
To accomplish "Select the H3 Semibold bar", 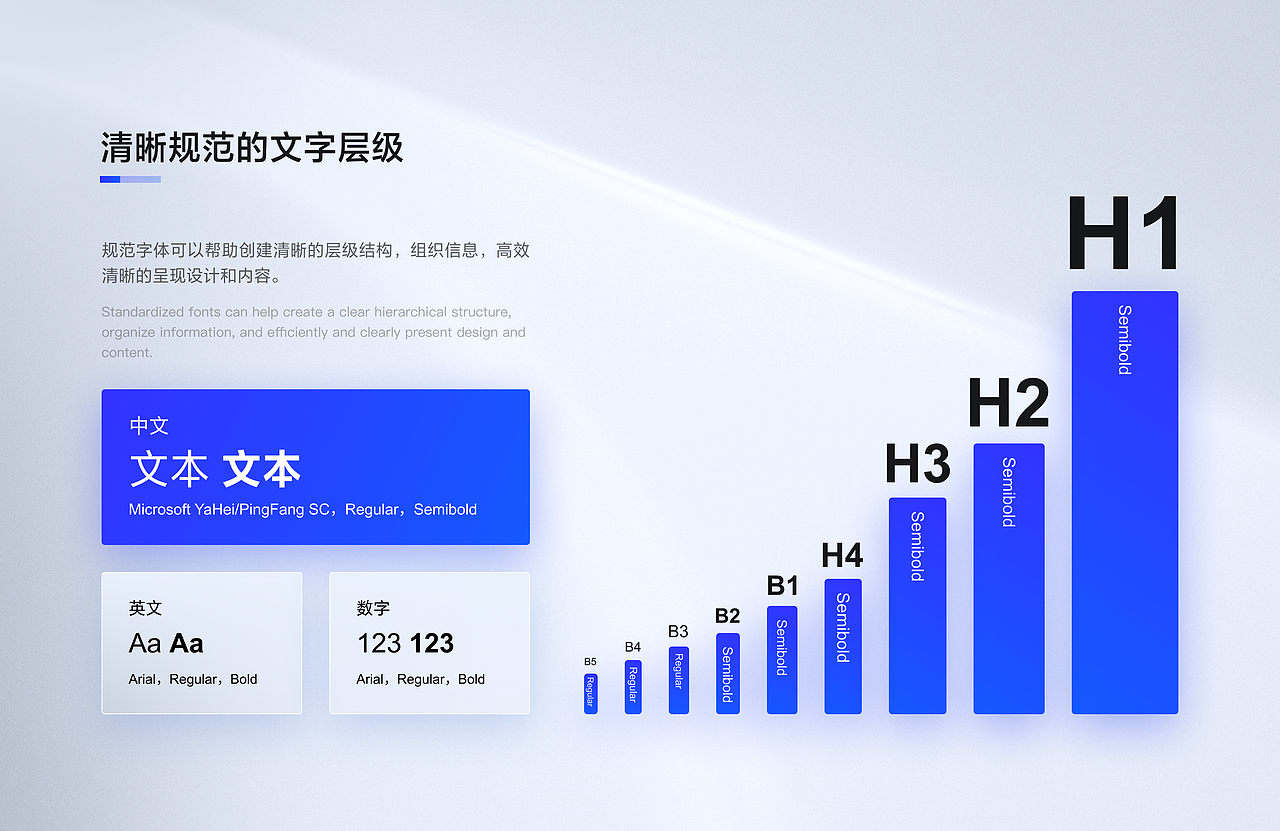I will pos(917,605).
